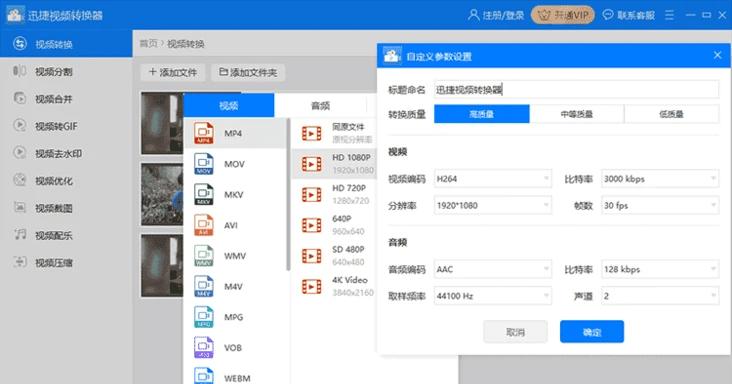This screenshot has height=384, width=732.
Task: Click the 添加文件夹 button
Action: tap(248, 72)
